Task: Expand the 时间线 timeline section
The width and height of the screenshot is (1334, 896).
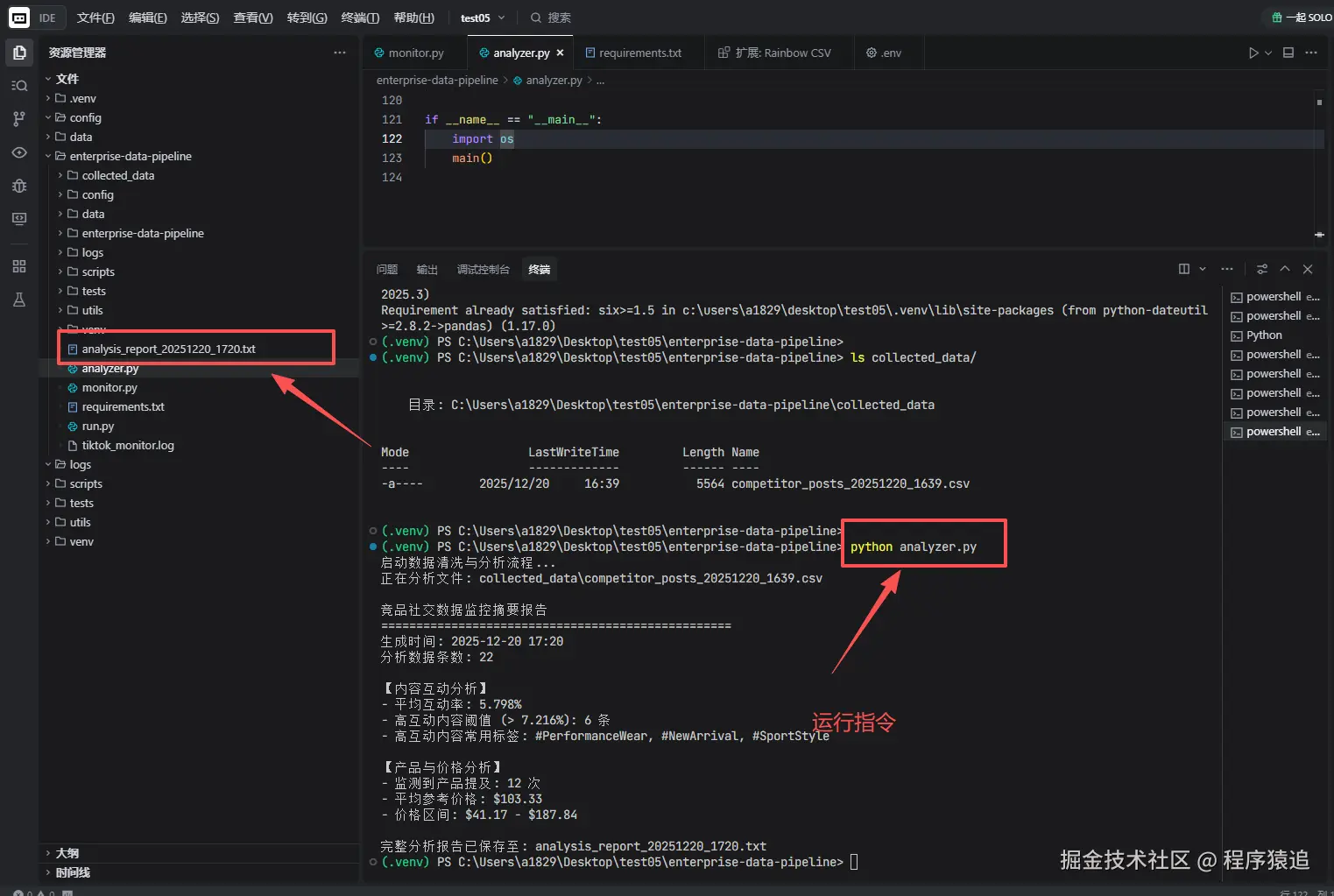Action: 200,872
